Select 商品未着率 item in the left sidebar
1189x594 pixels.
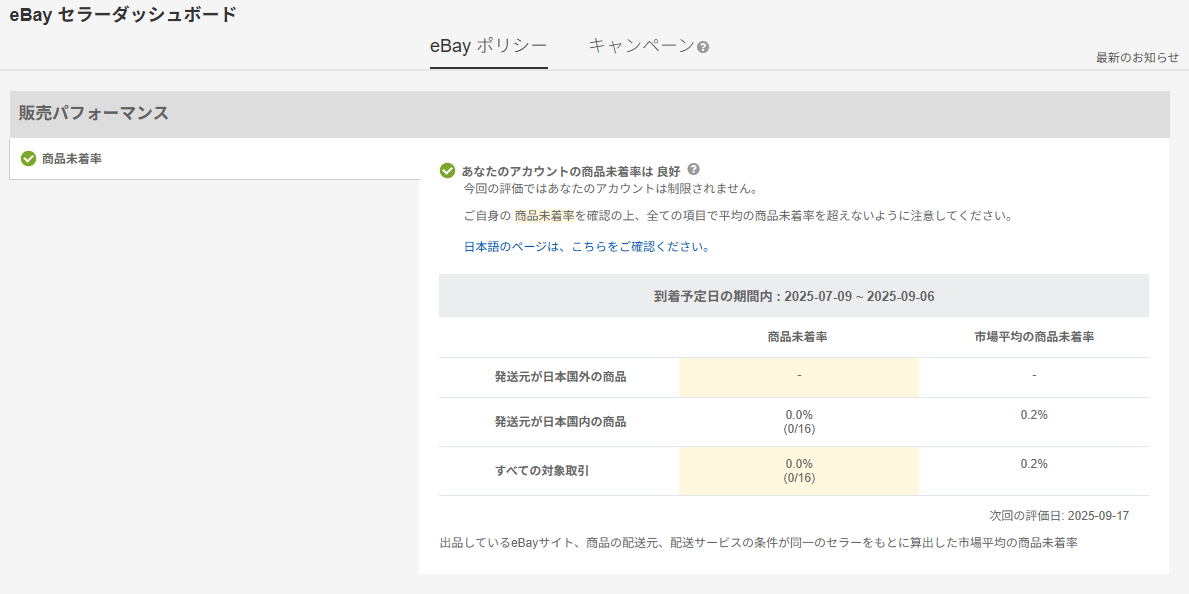pos(72,158)
